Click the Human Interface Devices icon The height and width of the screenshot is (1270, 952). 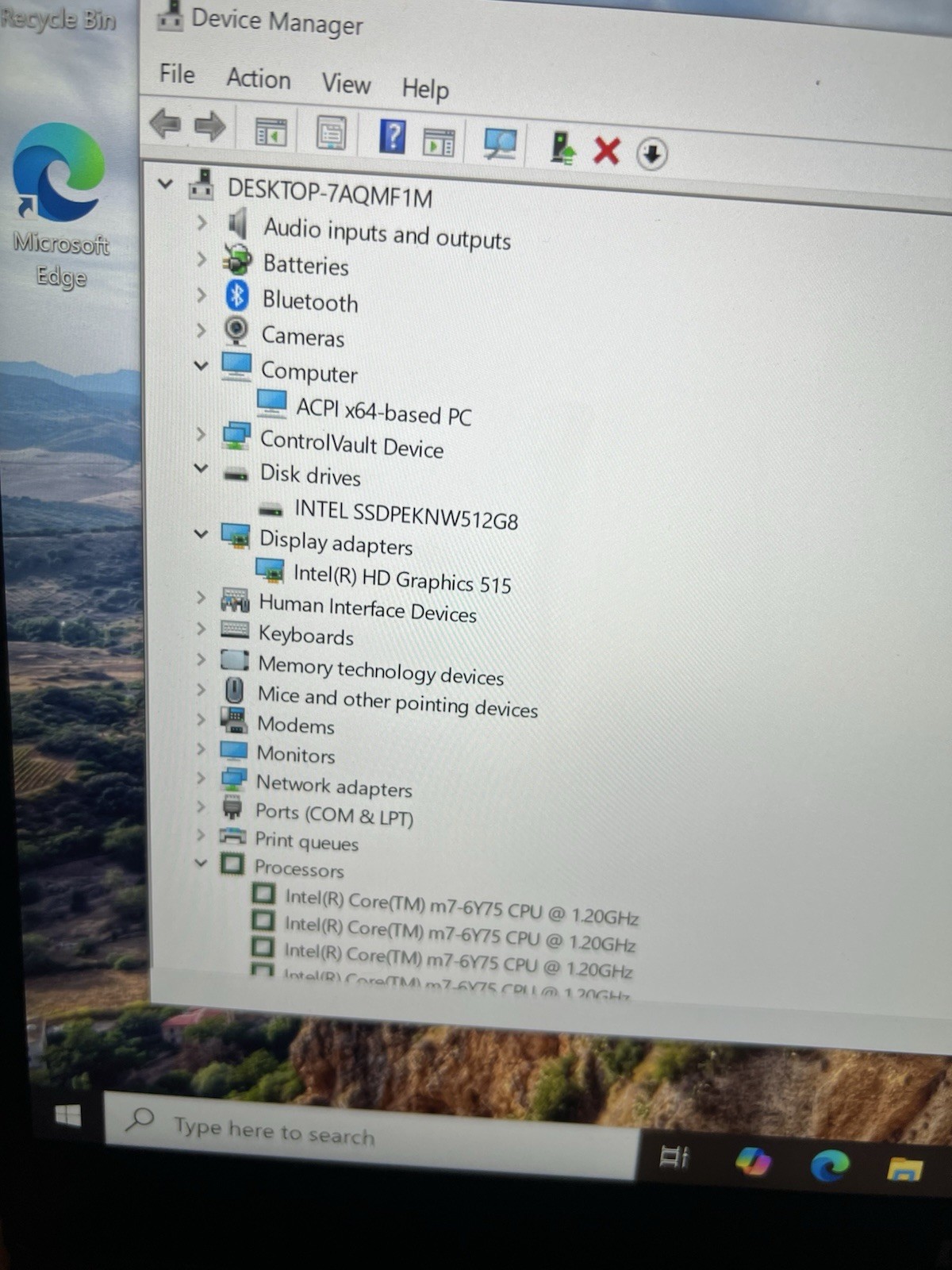click(x=235, y=599)
